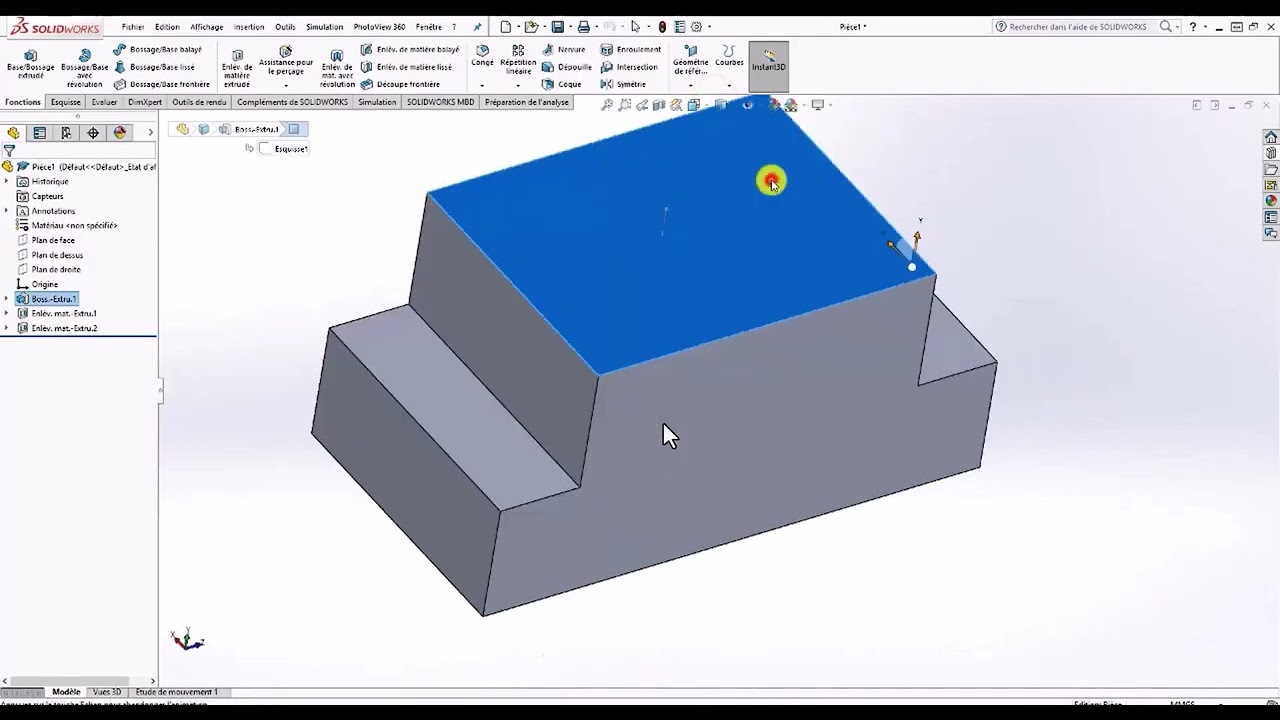Choose Bossage/Base lissé
This screenshot has height=720, width=1280.
point(155,67)
